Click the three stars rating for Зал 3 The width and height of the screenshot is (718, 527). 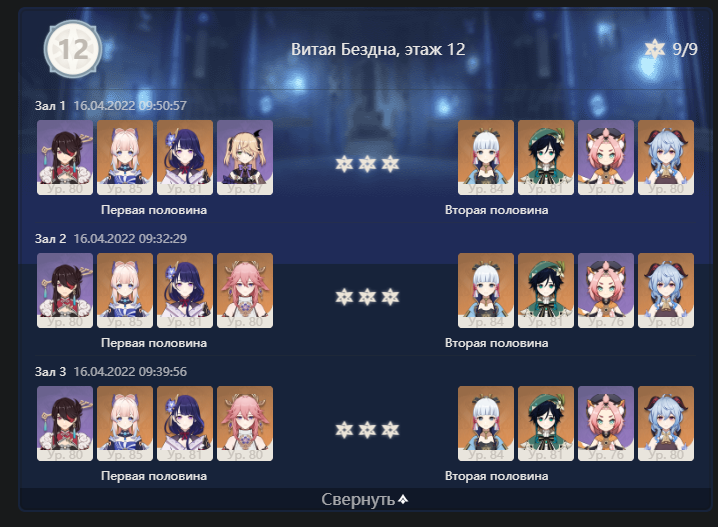point(367,429)
